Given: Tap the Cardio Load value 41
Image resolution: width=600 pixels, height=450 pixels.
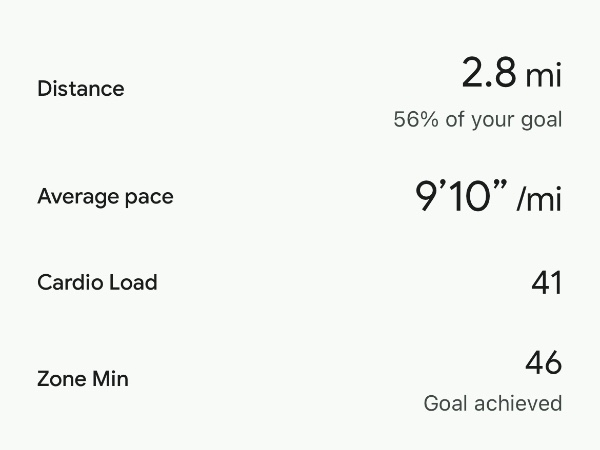Looking at the screenshot, I should [546, 283].
